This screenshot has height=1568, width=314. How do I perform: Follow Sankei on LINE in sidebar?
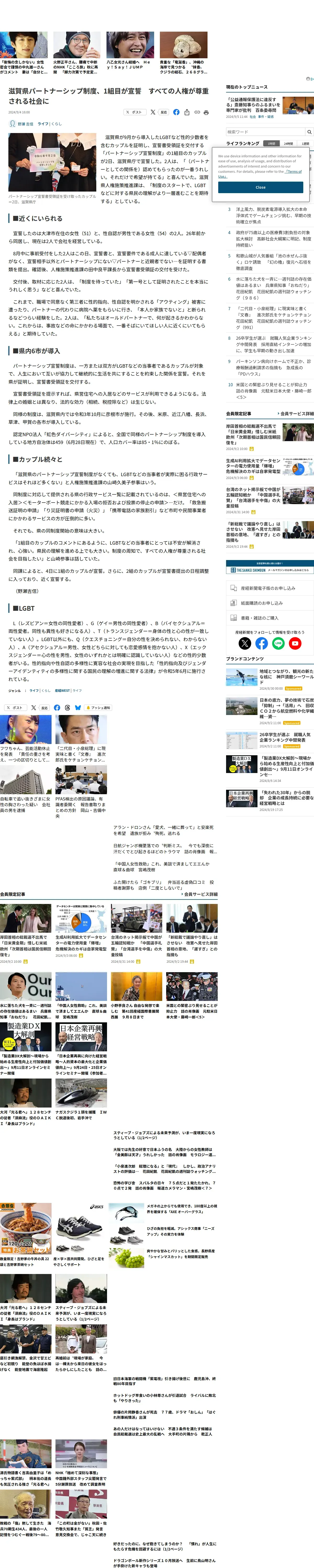pyautogui.click(x=279, y=643)
